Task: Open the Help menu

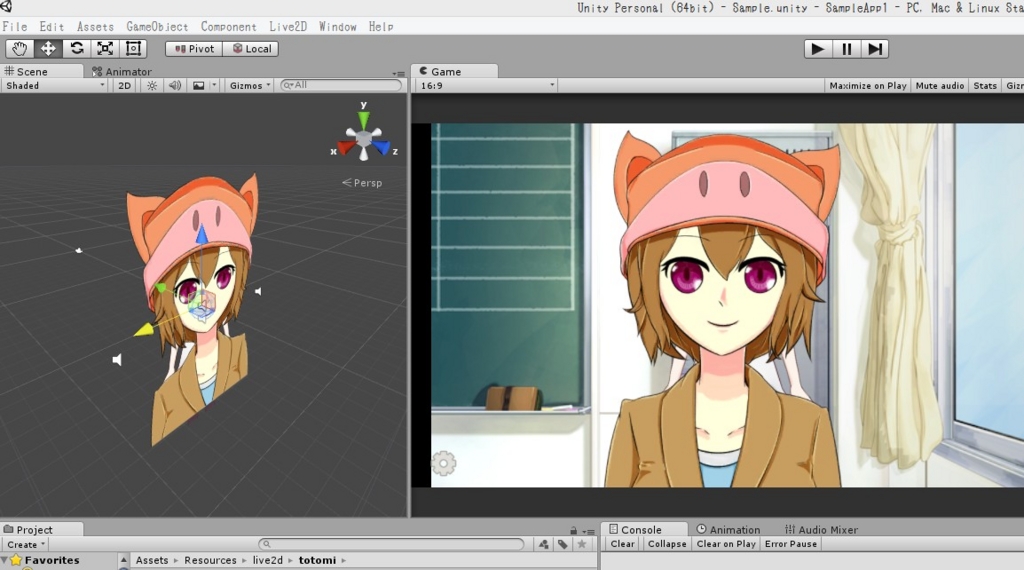Action: pyautogui.click(x=381, y=27)
